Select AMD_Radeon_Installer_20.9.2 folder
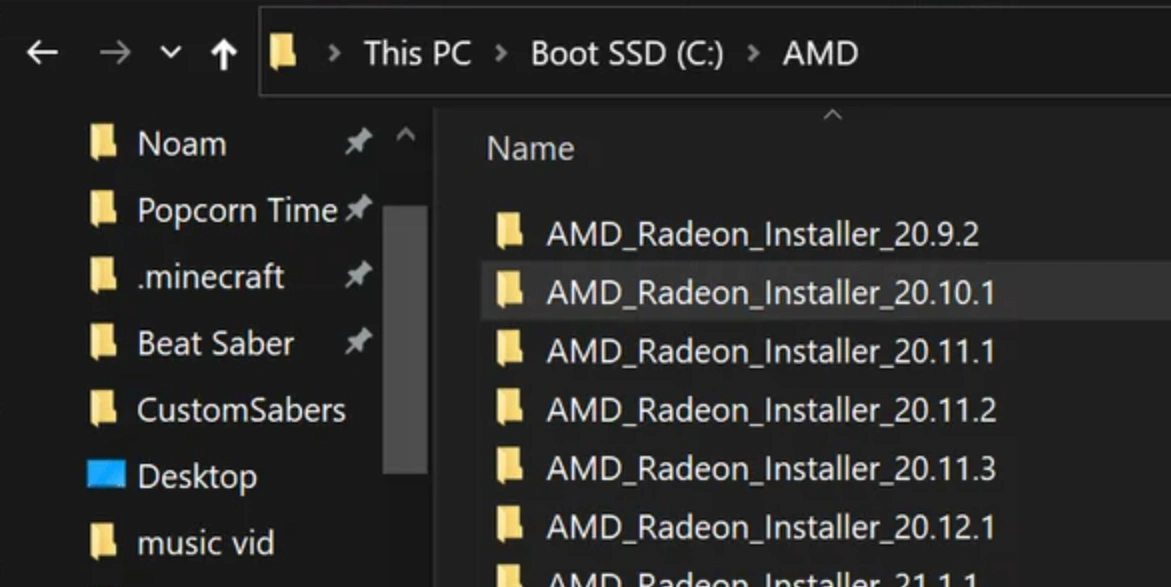Image resolution: width=1171 pixels, height=587 pixels. [x=762, y=234]
